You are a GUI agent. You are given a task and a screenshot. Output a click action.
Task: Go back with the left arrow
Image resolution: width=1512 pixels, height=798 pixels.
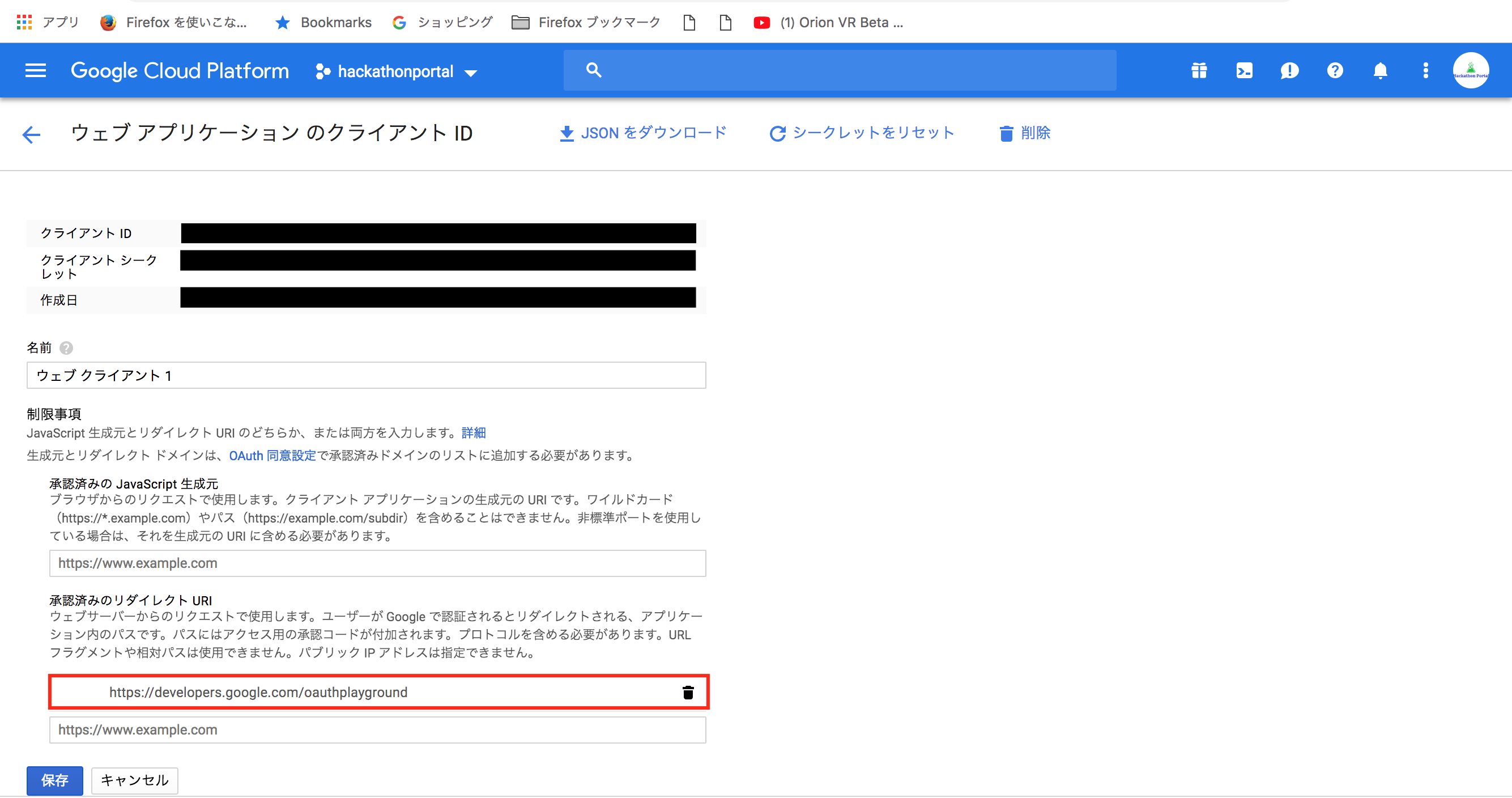coord(31,134)
